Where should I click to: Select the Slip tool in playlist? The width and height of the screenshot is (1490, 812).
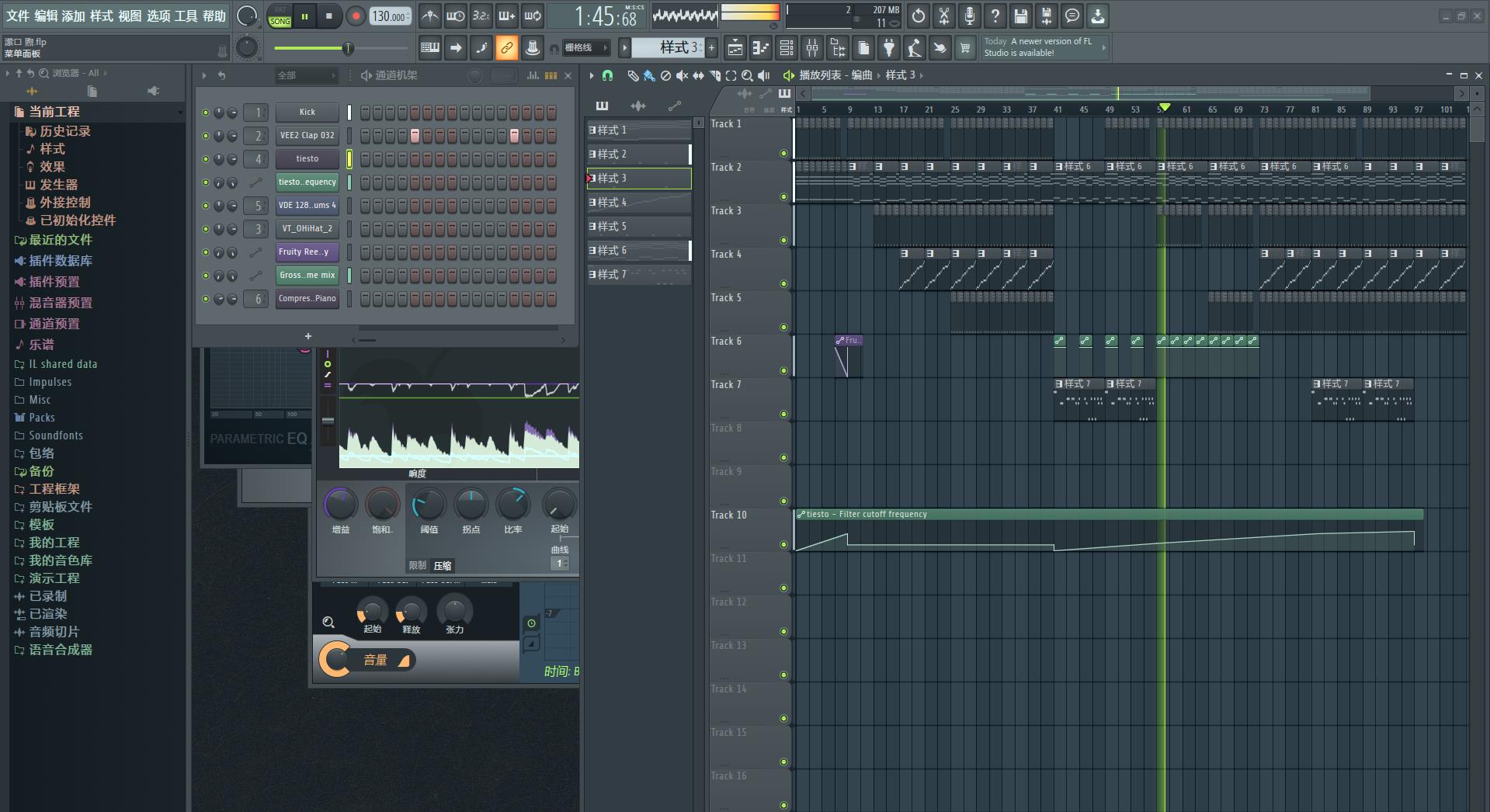(x=698, y=75)
